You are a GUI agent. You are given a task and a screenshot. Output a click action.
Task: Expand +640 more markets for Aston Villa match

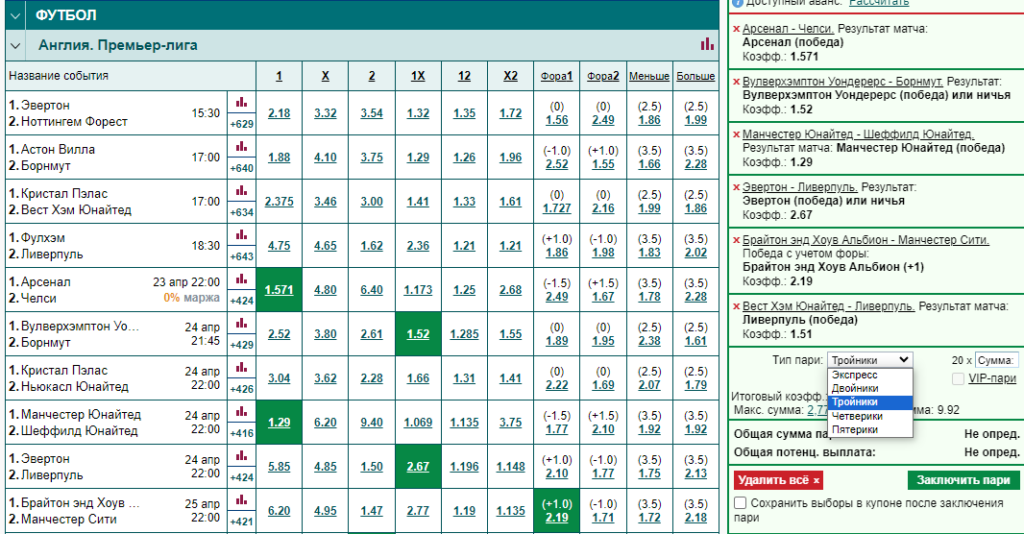pyautogui.click(x=242, y=168)
